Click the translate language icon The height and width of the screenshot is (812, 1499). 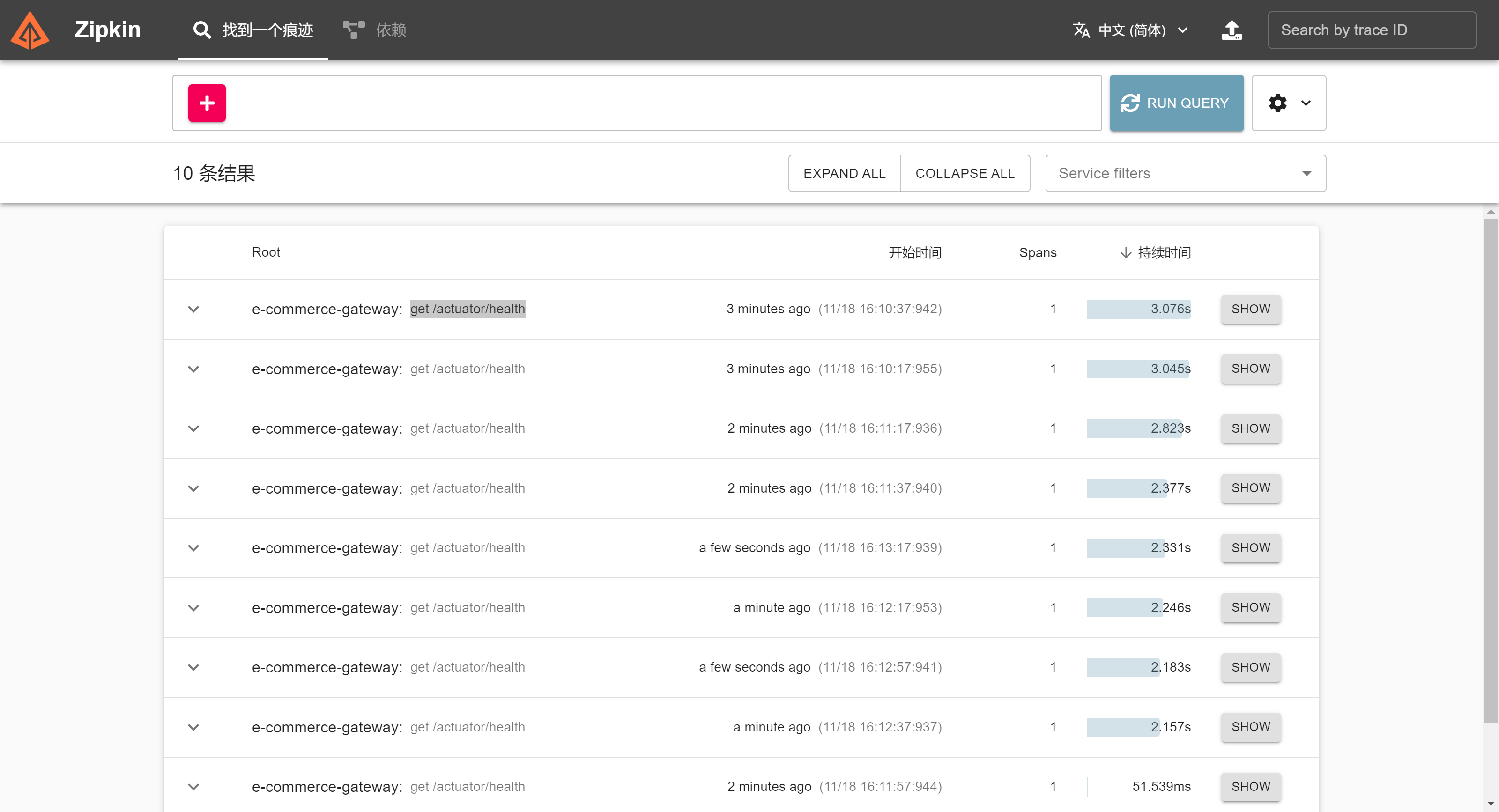pyautogui.click(x=1081, y=30)
